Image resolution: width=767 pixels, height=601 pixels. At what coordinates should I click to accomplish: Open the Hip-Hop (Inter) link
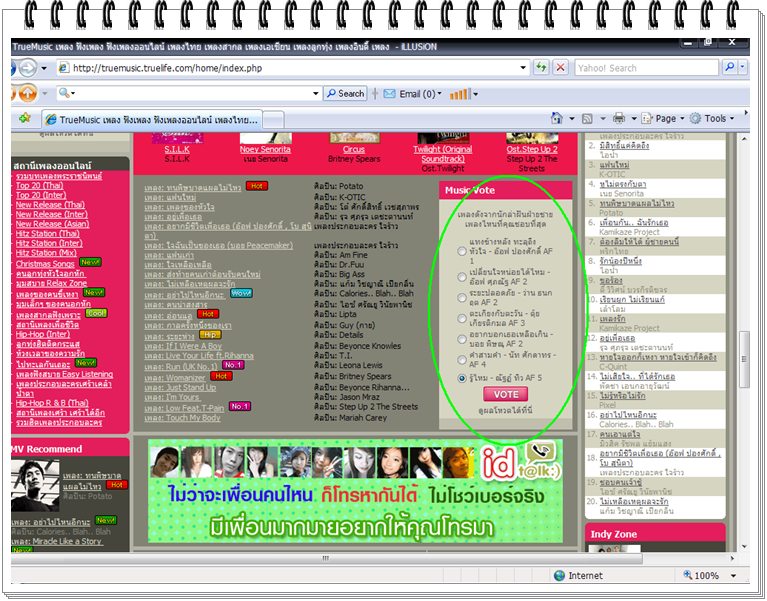[43, 334]
